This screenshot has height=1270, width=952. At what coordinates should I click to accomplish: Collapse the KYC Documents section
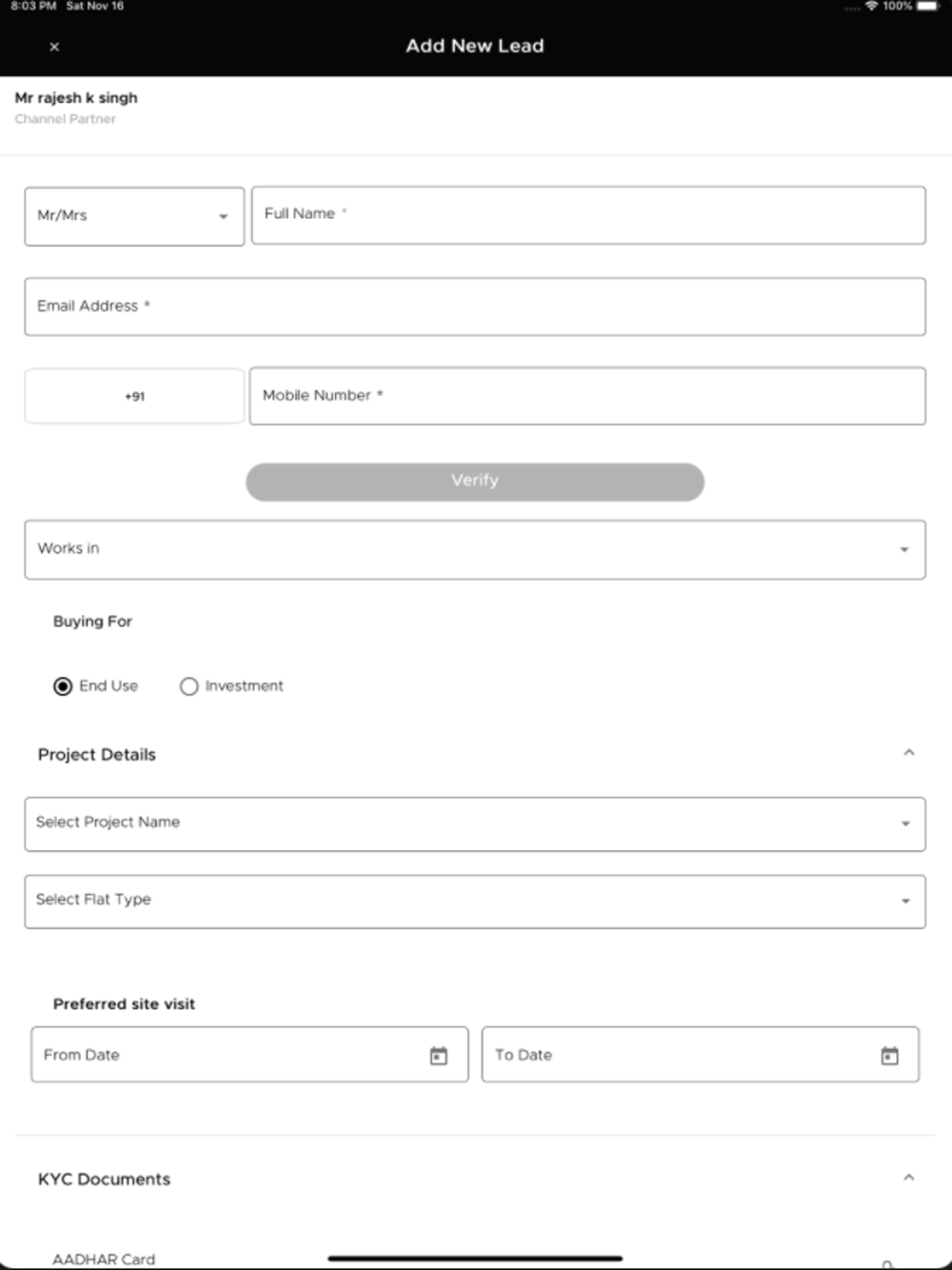[909, 1178]
